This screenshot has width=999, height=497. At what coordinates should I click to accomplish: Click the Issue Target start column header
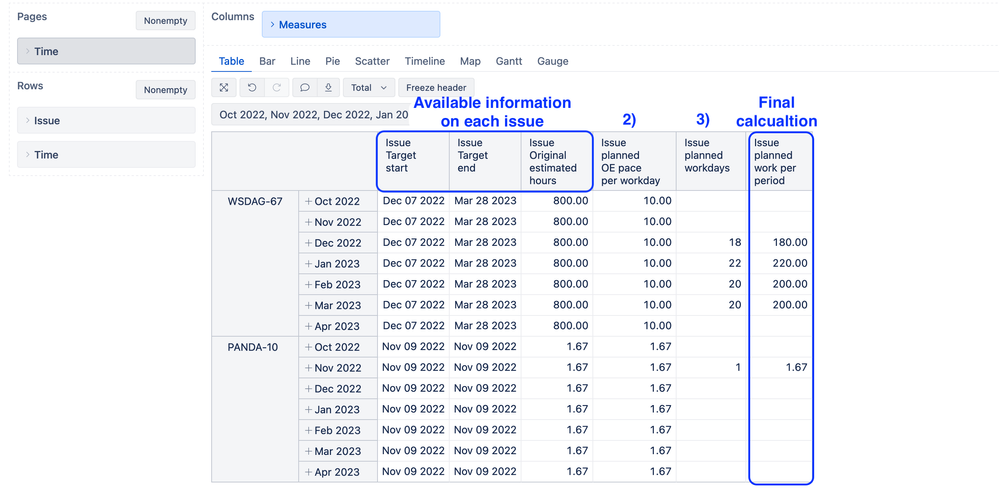[413, 161]
